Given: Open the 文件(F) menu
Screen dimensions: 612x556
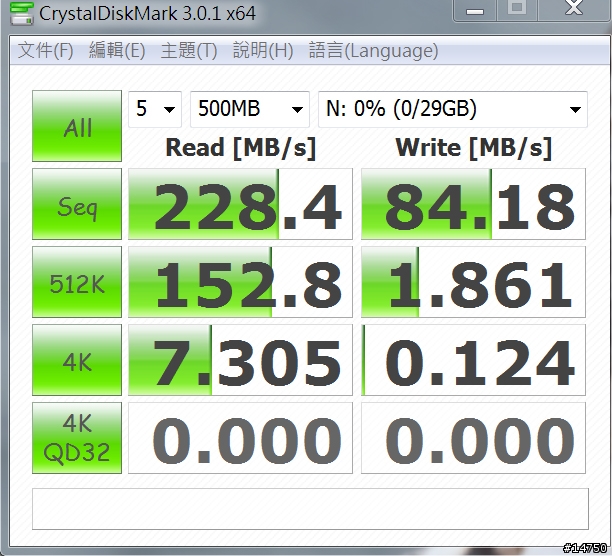Looking at the screenshot, I should (46, 50).
